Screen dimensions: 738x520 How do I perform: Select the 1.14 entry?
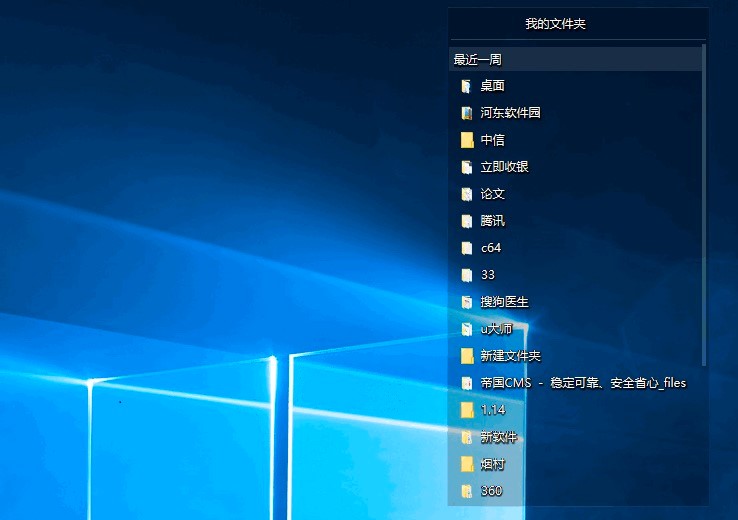point(493,410)
